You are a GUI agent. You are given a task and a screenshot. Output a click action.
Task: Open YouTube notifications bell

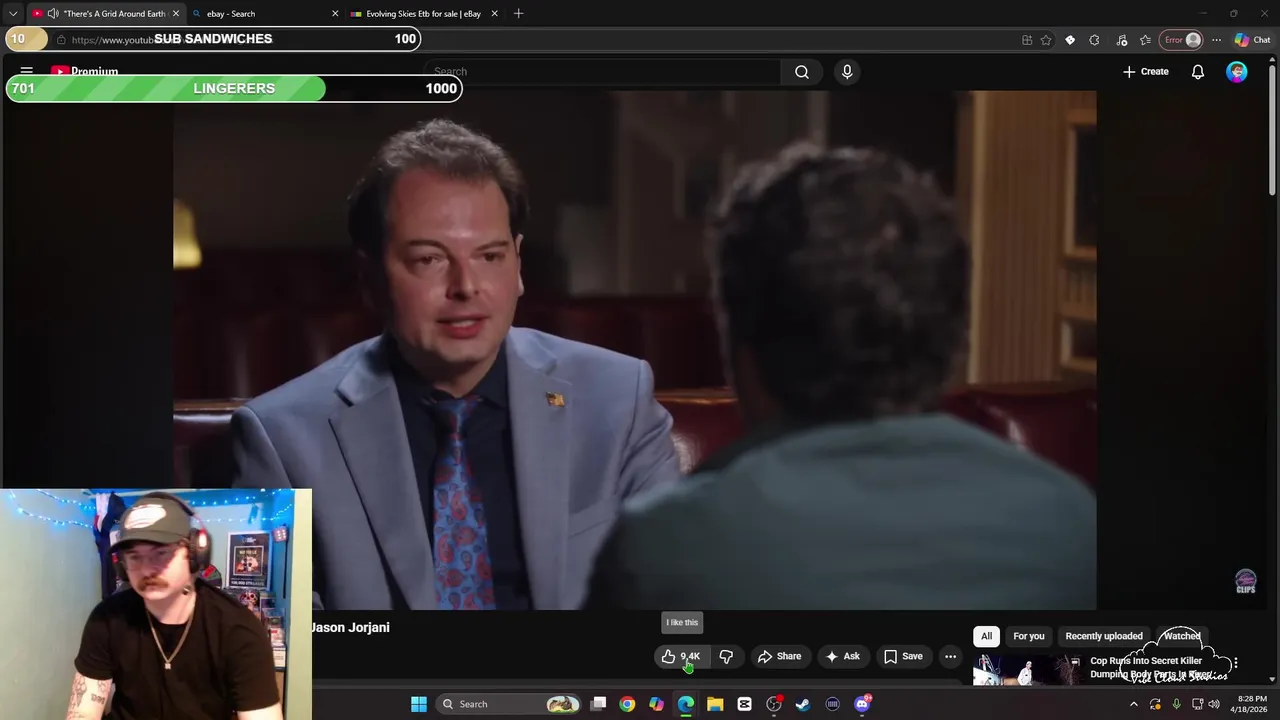click(x=1197, y=71)
